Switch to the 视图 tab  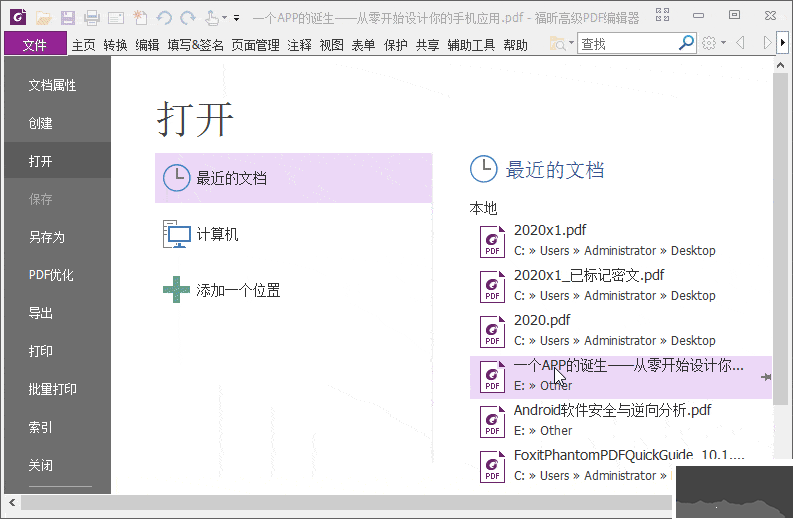pos(332,45)
